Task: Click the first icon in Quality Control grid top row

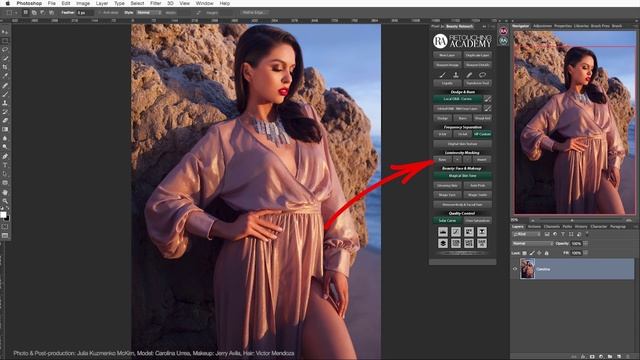Action: [443, 232]
